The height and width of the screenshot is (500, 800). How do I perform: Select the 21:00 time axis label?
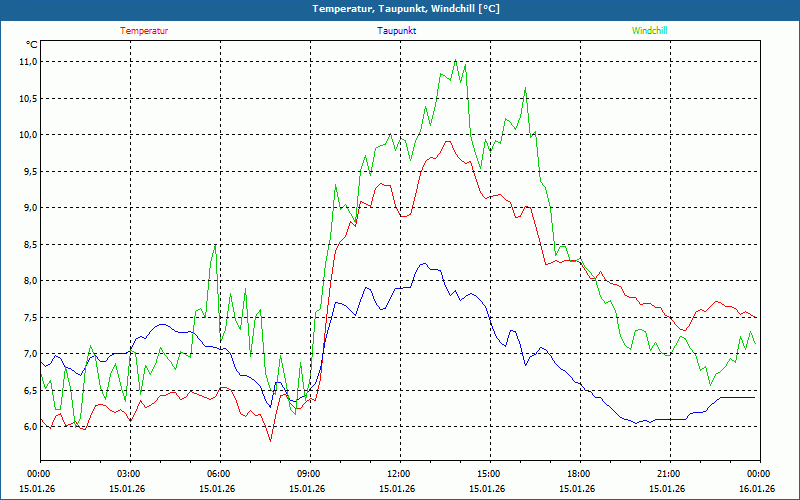click(668, 474)
